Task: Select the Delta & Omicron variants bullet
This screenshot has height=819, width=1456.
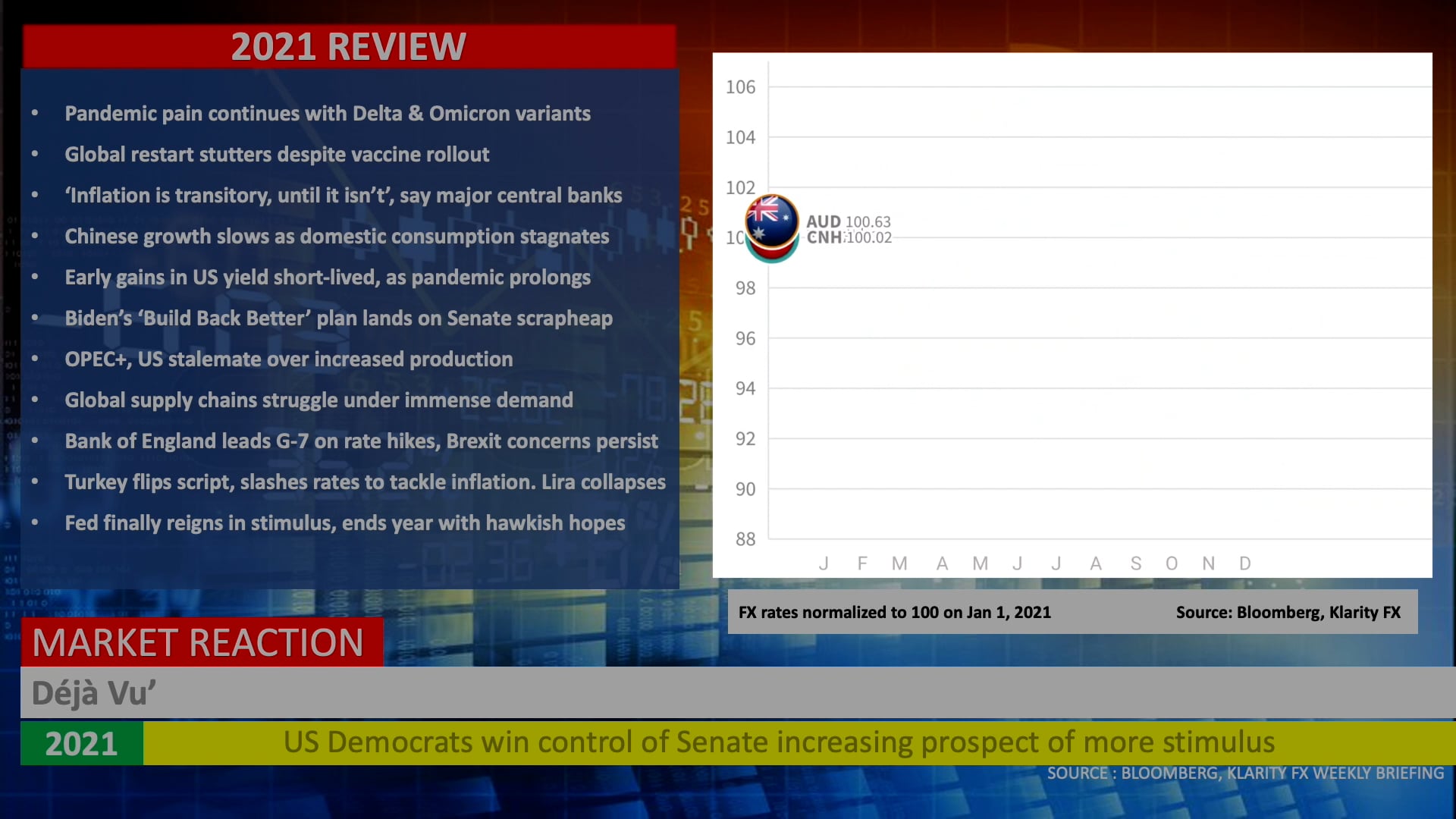Action: (328, 114)
